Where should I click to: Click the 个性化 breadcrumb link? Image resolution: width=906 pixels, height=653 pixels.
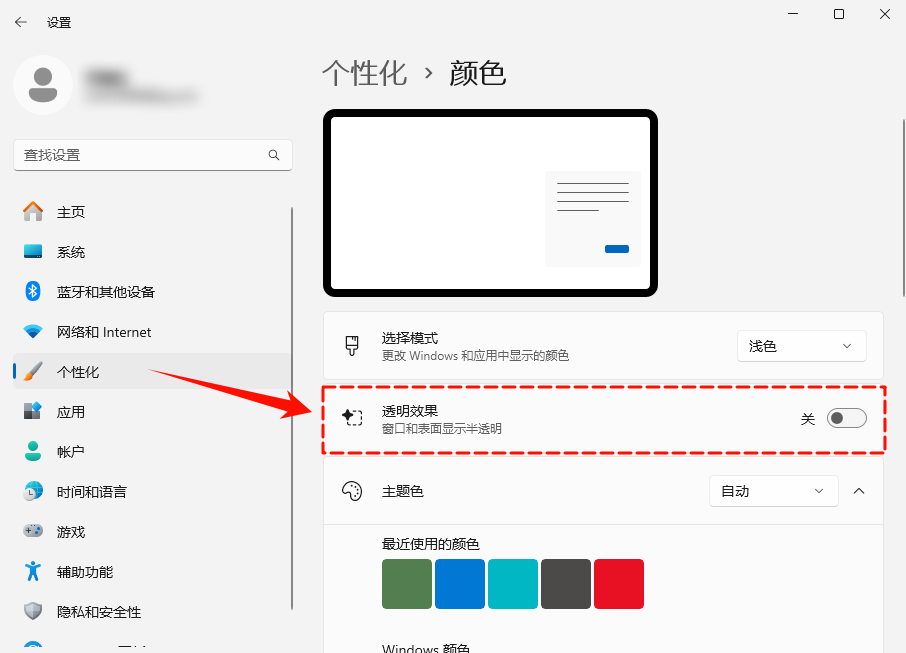[x=364, y=72]
